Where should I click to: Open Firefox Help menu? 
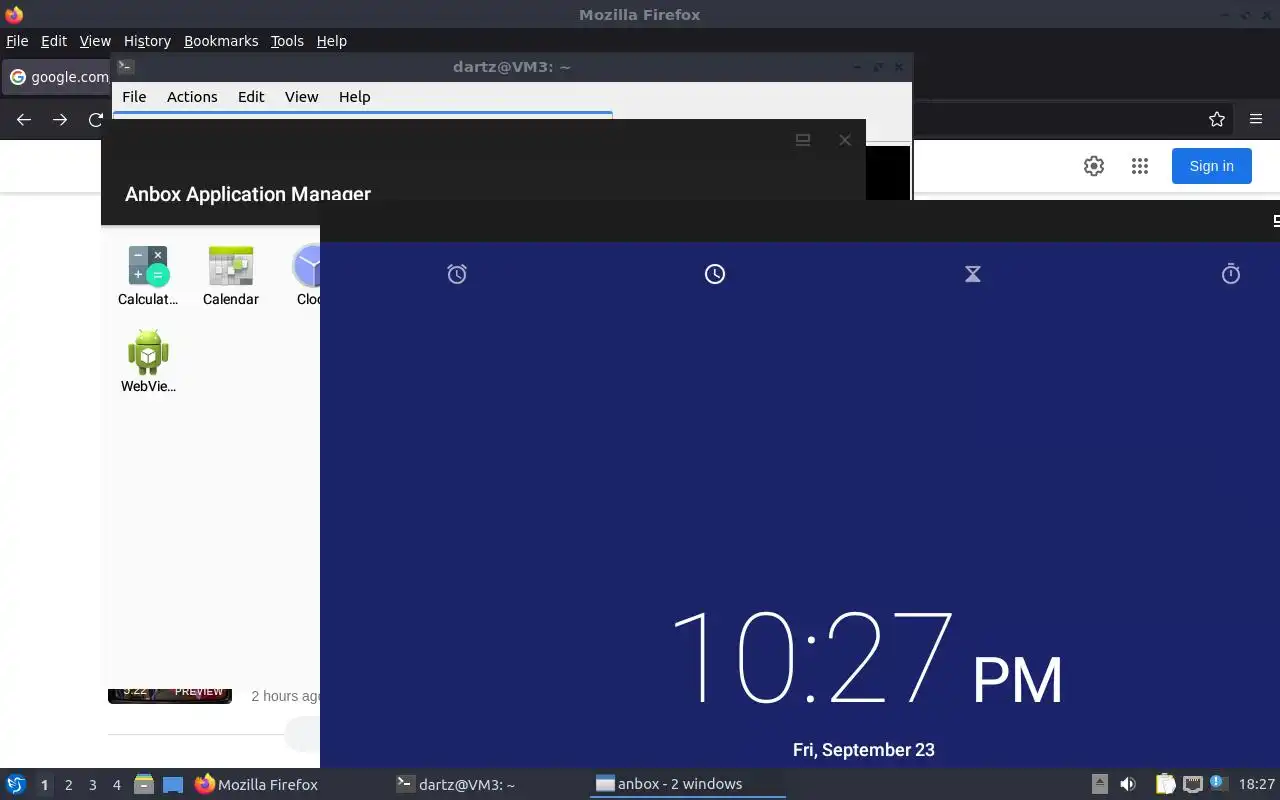331,41
